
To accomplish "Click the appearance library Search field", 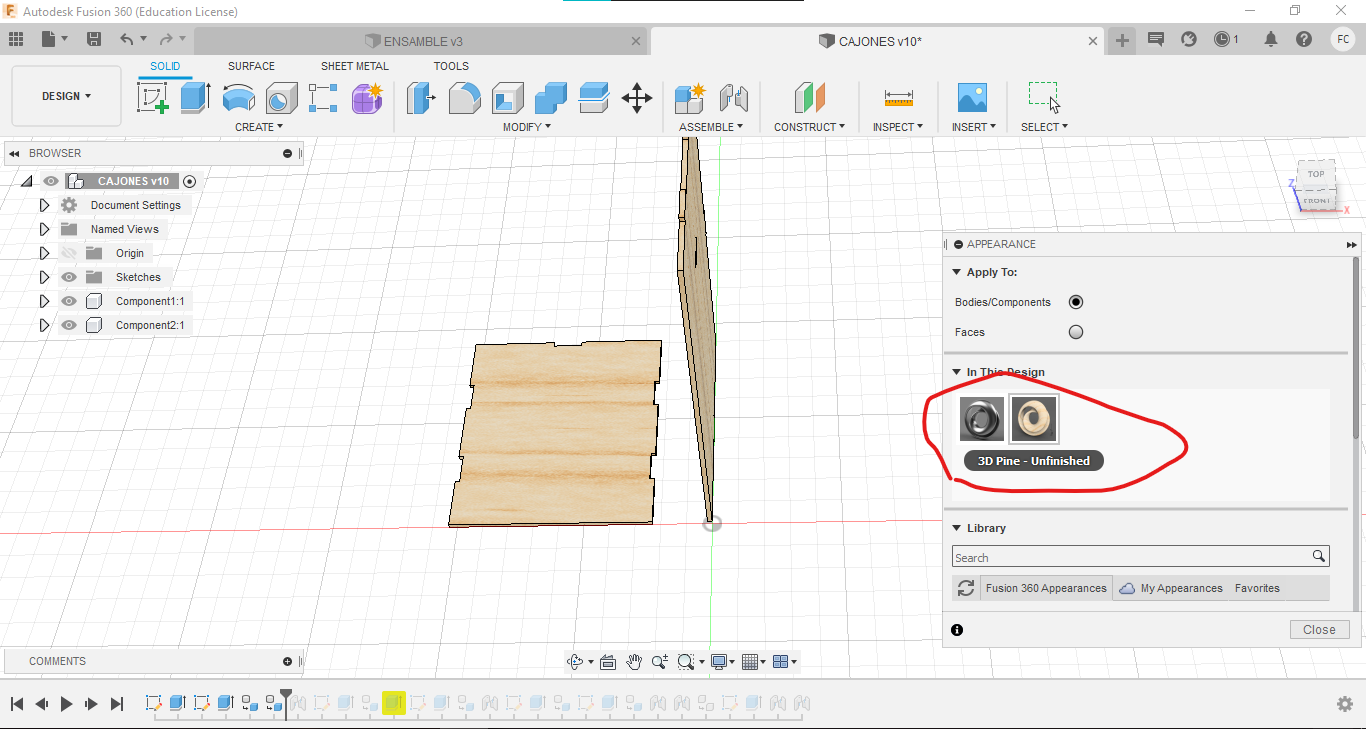I will point(1130,557).
